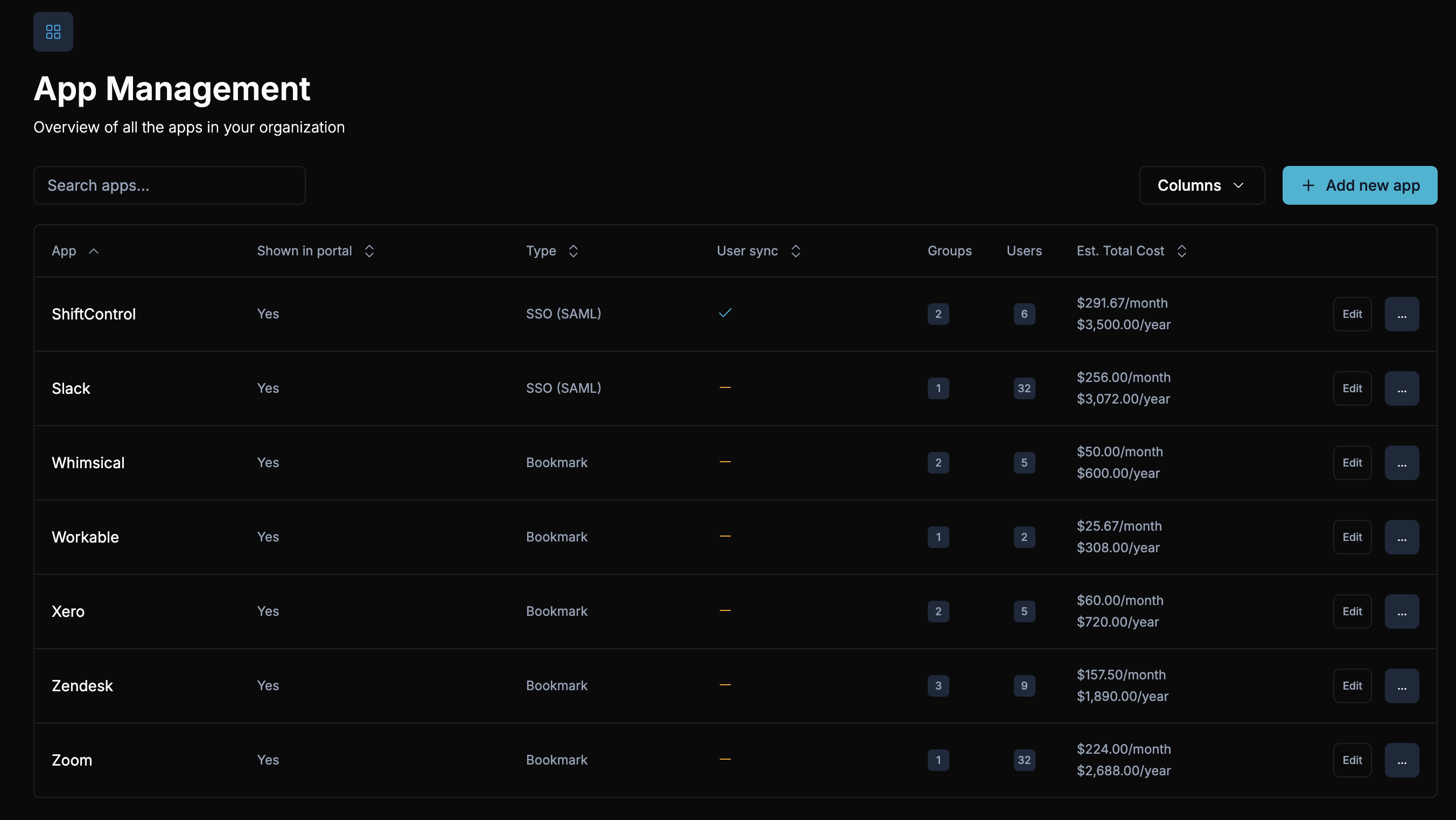Click the Slack users count badge 32

[x=1024, y=388]
